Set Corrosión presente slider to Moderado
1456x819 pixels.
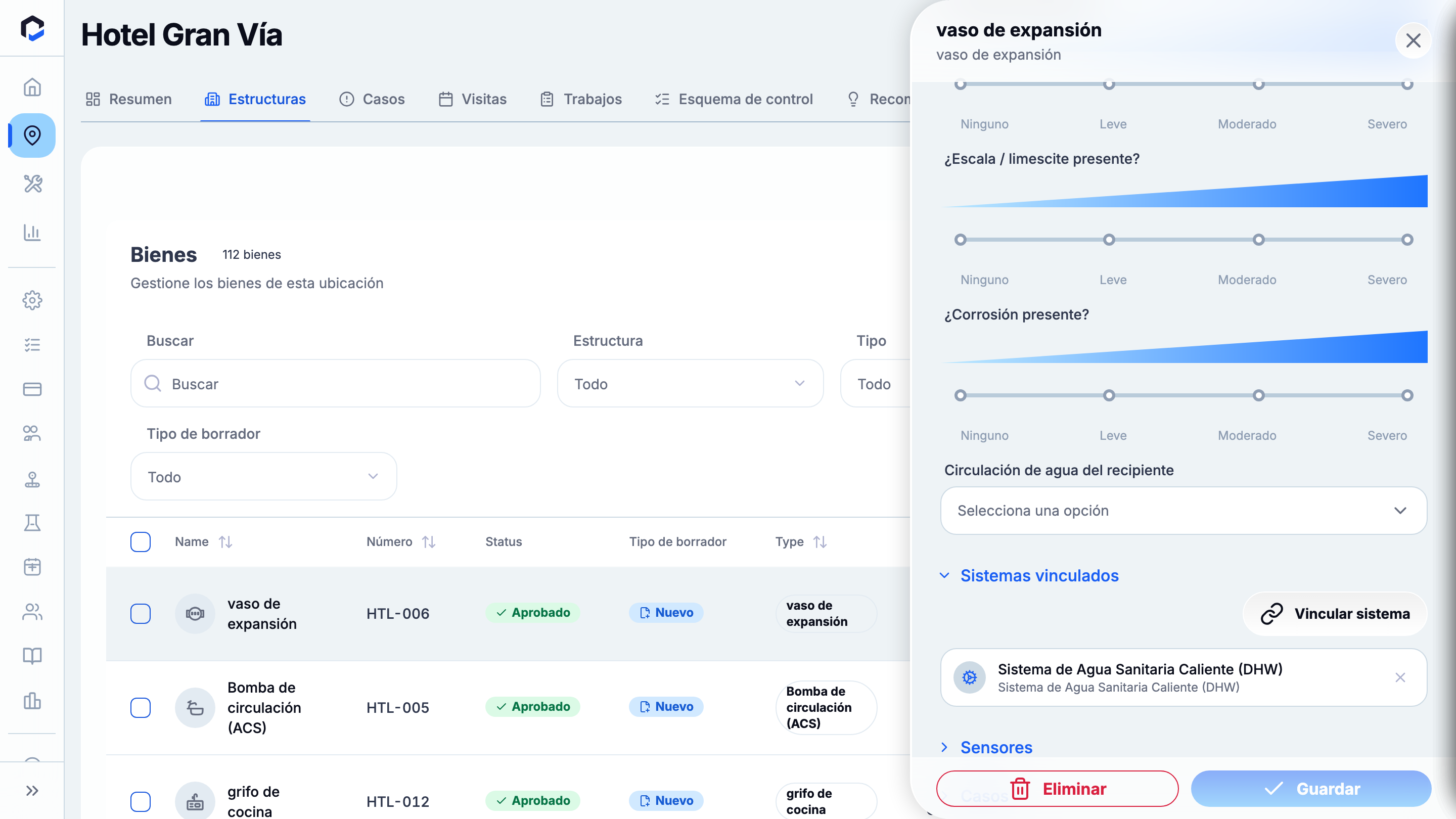1259,395
